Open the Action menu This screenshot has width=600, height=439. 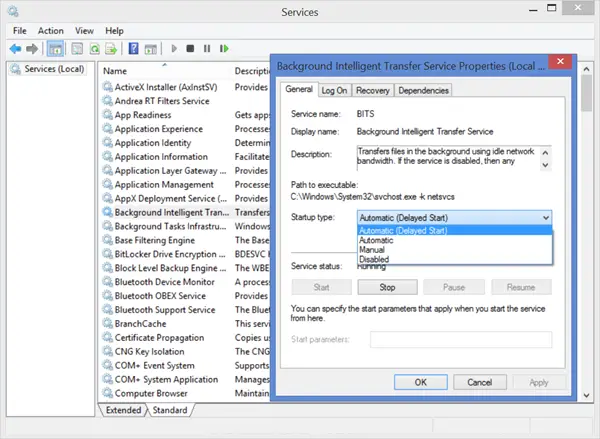point(50,31)
